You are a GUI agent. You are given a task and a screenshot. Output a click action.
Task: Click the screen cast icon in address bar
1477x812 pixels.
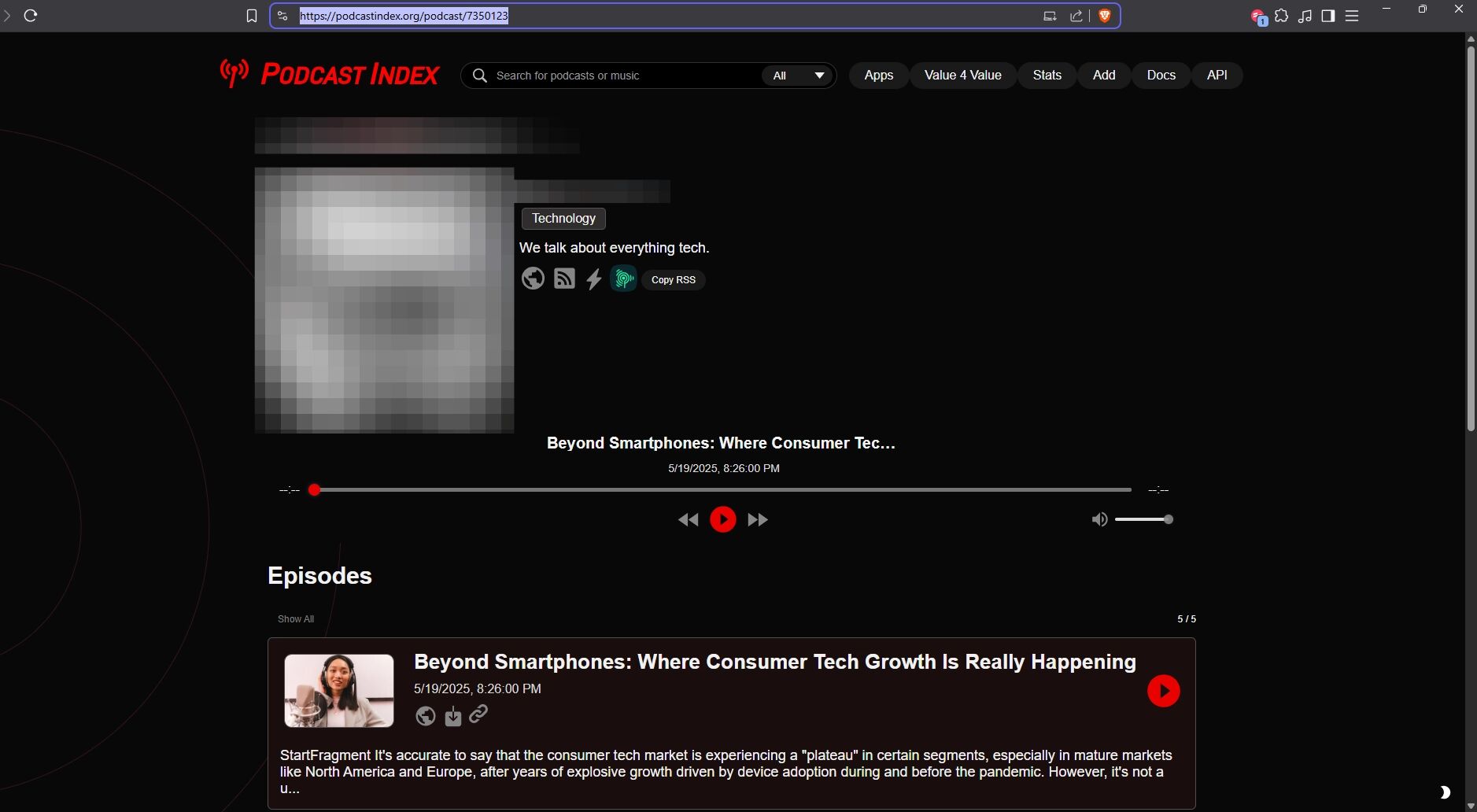(1050, 16)
